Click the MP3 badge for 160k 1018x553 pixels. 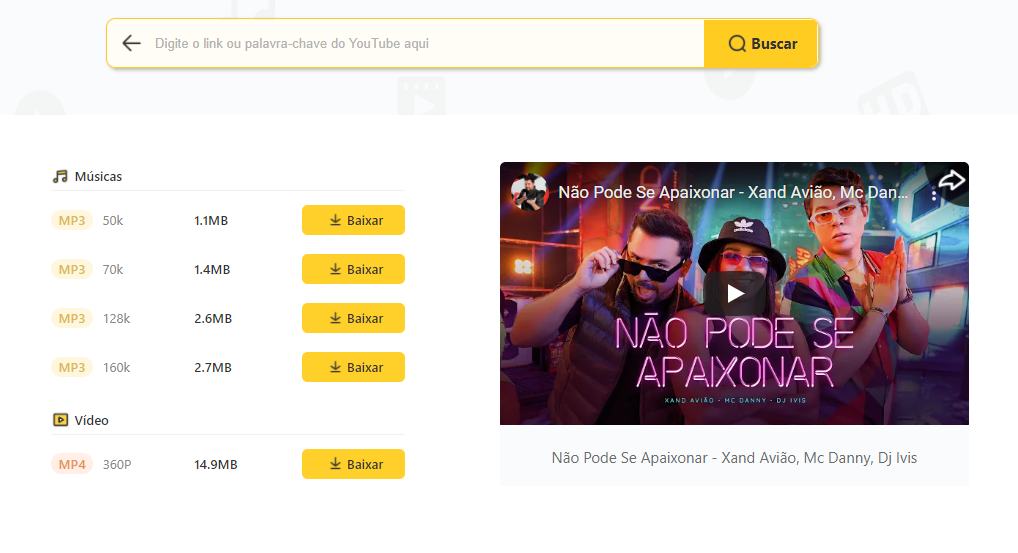point(72,367)
